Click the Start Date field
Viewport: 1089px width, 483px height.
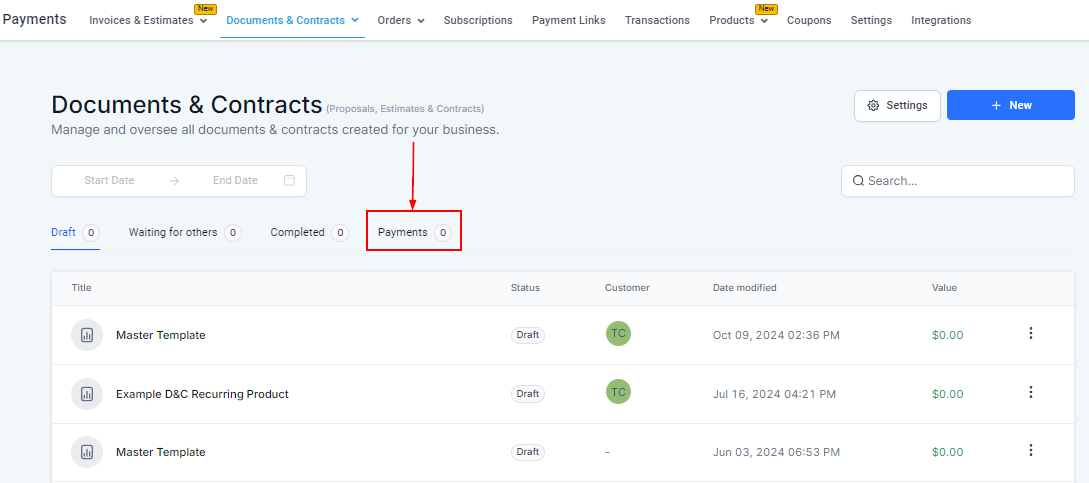(x=109, y=181)
